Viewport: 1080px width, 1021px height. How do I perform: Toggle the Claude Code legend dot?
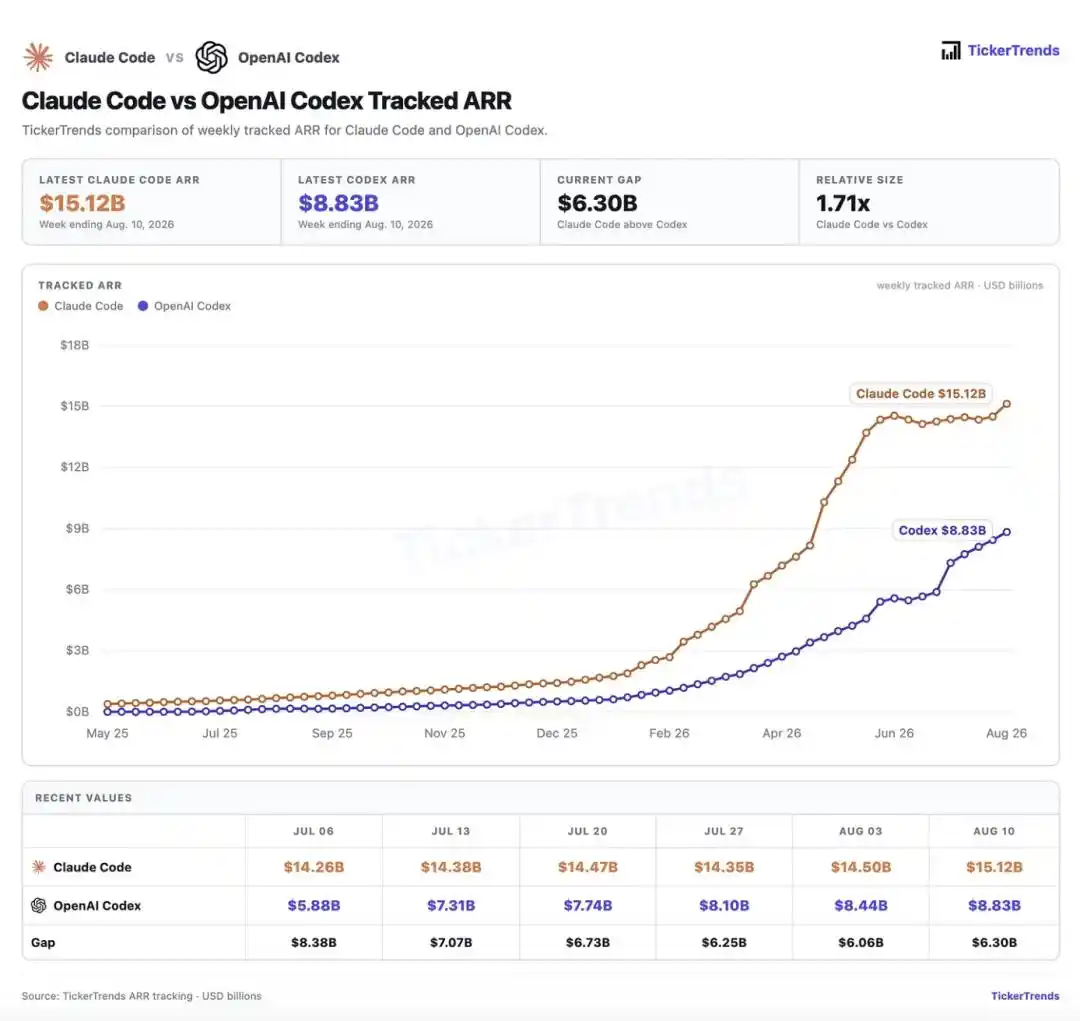[43, 306]
